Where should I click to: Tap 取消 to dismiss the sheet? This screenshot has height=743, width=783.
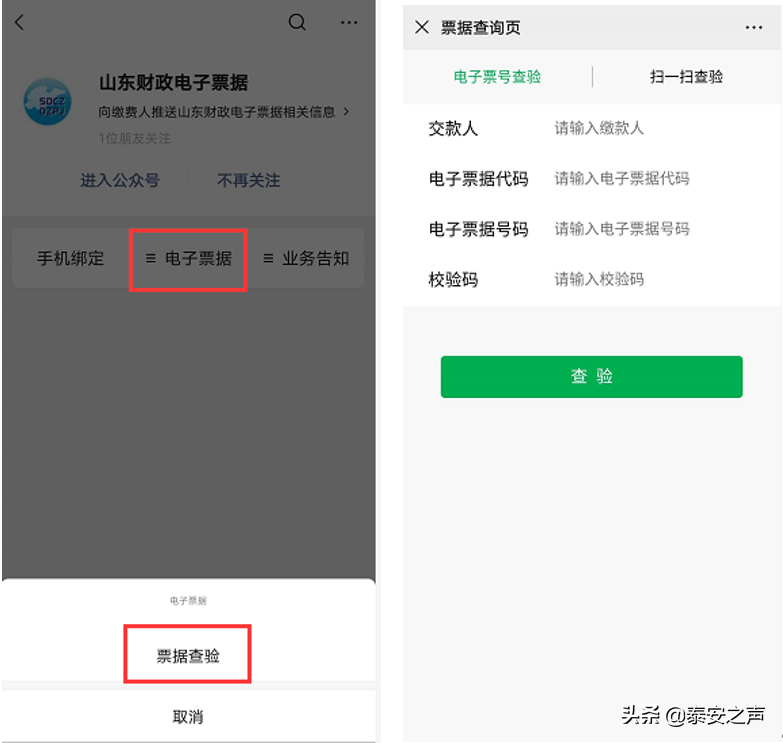pyautogui.click(x=188, y=717)
